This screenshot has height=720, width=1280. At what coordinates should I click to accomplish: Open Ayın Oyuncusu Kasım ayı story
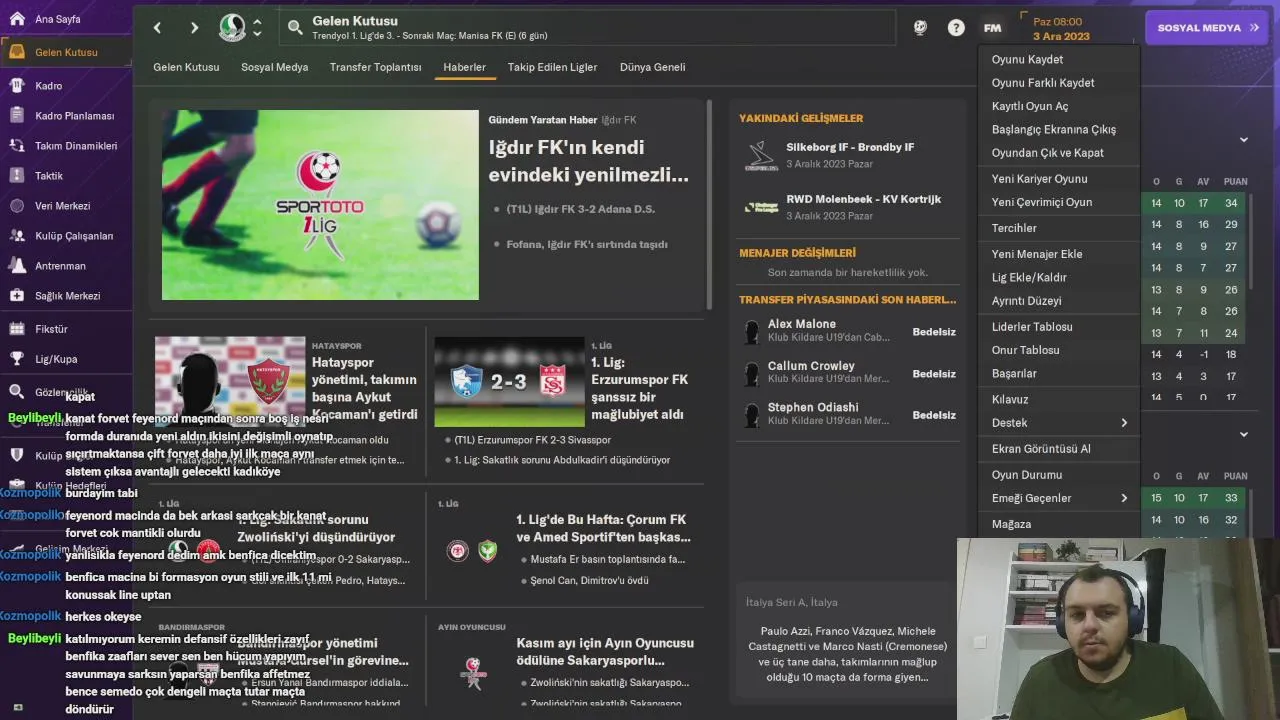click(x=605, y=651)
